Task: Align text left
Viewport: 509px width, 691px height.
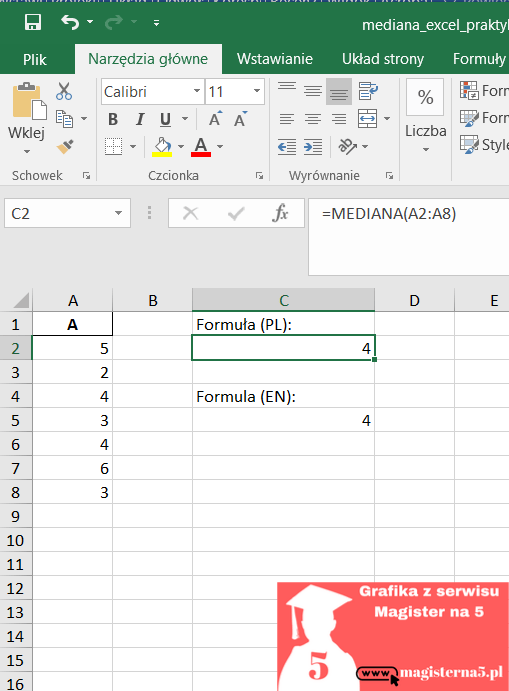Action: coord(287,119)
